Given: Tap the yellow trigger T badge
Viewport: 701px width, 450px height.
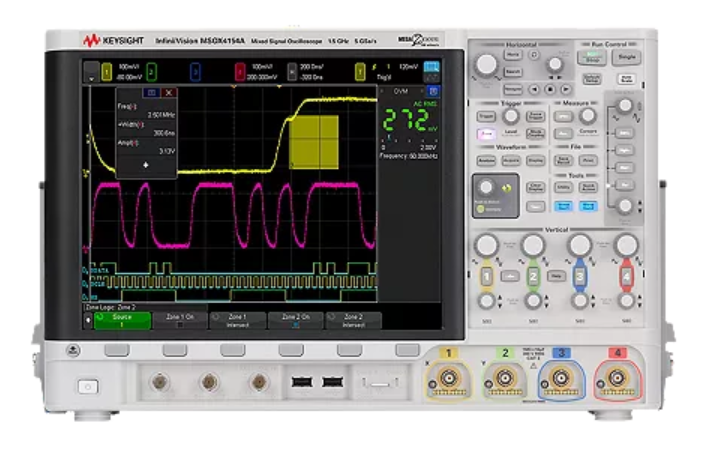Looking at the screenshot, I should [360, 72].
